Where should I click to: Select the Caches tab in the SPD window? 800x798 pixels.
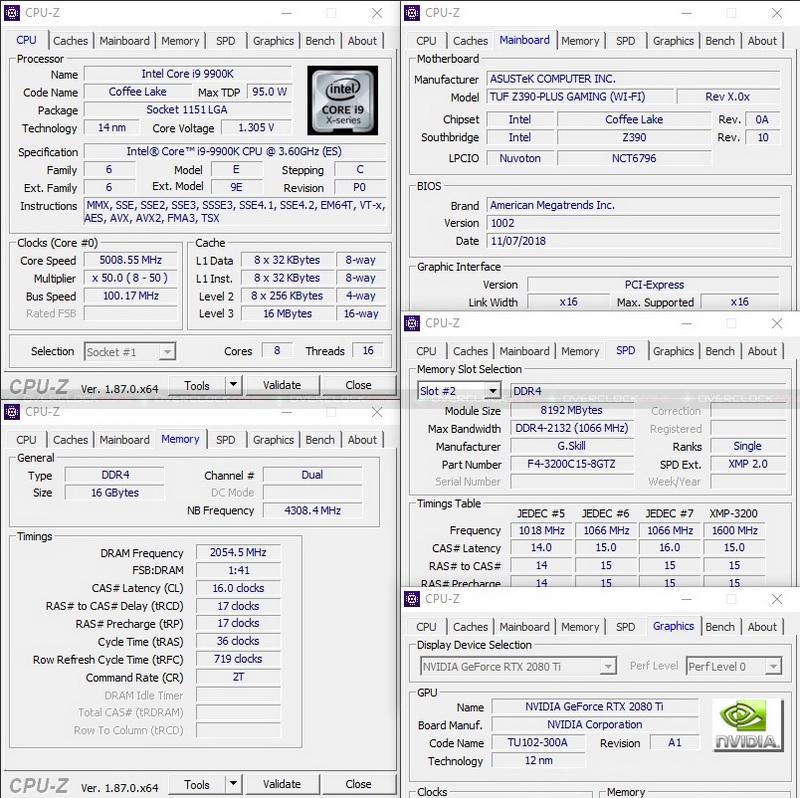click(470, 351)
